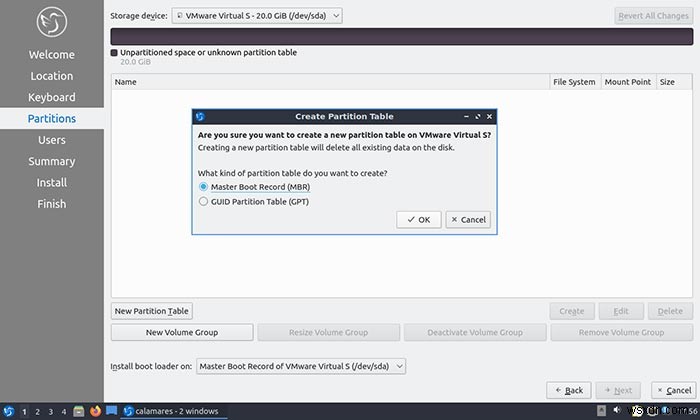Click the show desktop taskbar icon
Viewport: 700px width, 420px height.
click(x=112, y=411)
